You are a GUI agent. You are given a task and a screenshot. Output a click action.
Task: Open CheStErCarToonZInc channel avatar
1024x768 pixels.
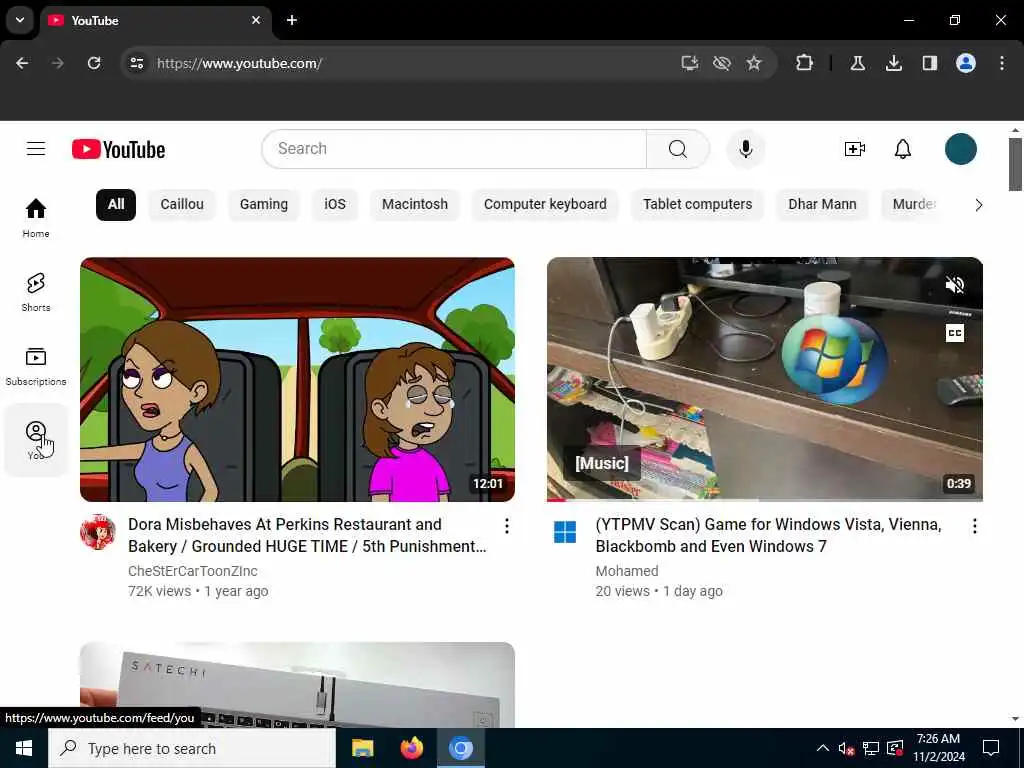(98, 532)
